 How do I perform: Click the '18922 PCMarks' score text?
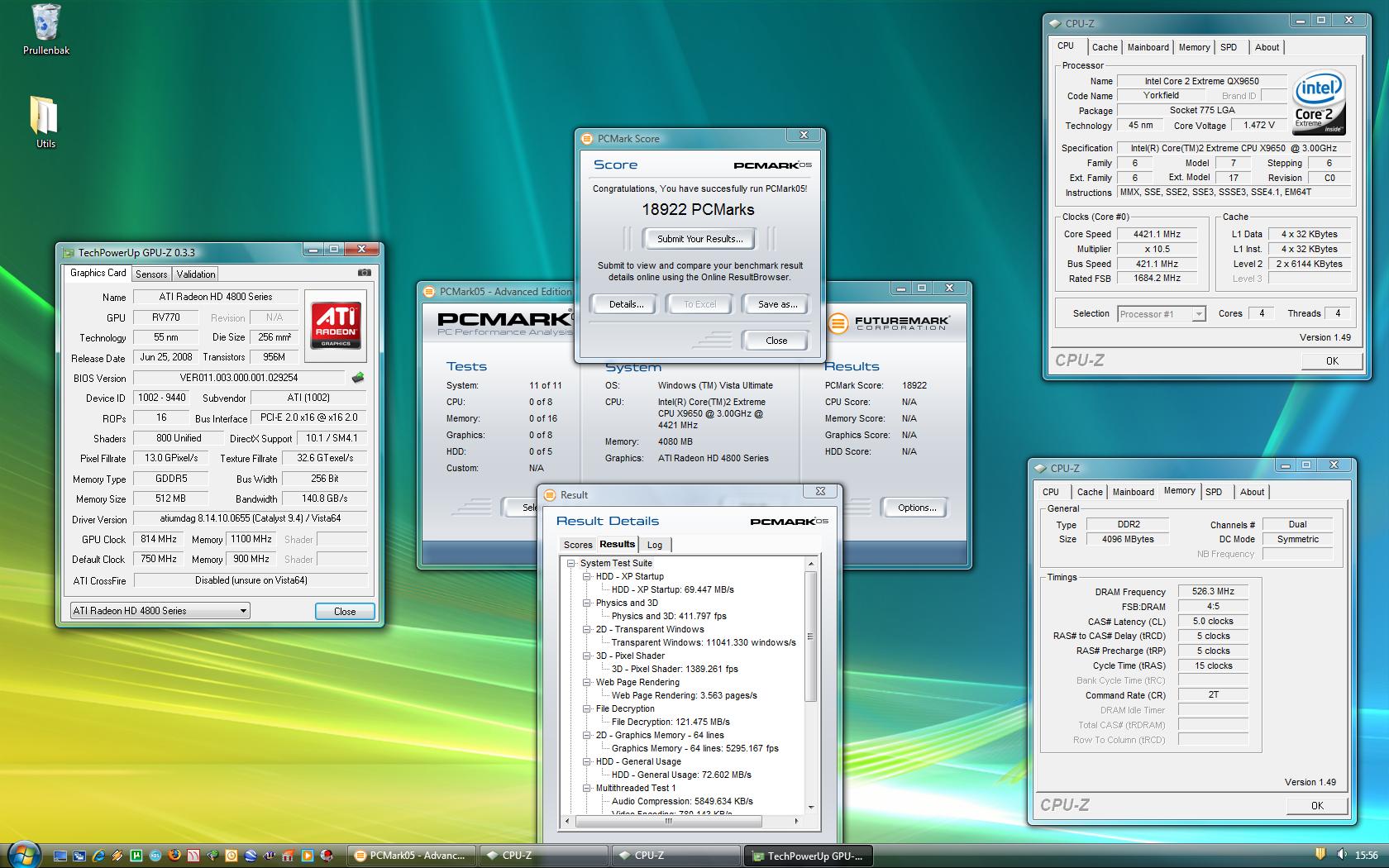click(x=698, y=210)
